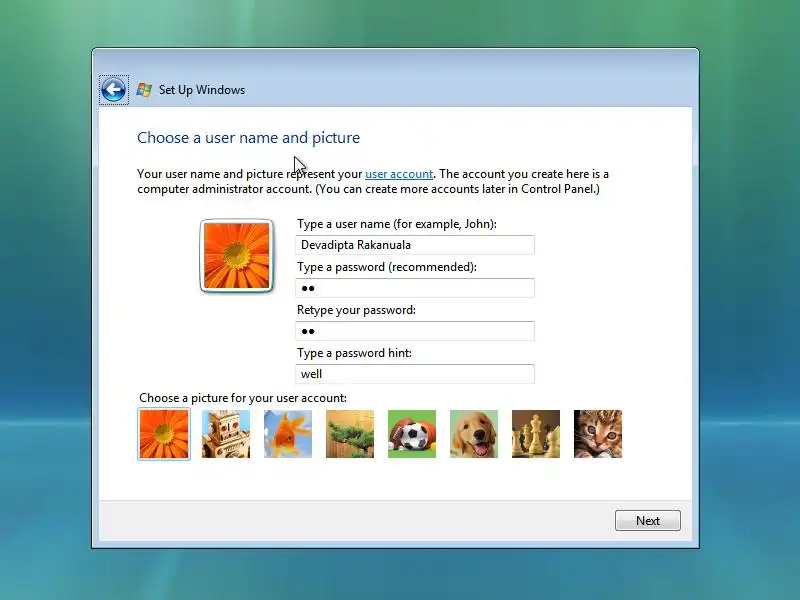
Task: Click the Retype your password label
Action: pyautogui.click(x=356, y=310)
